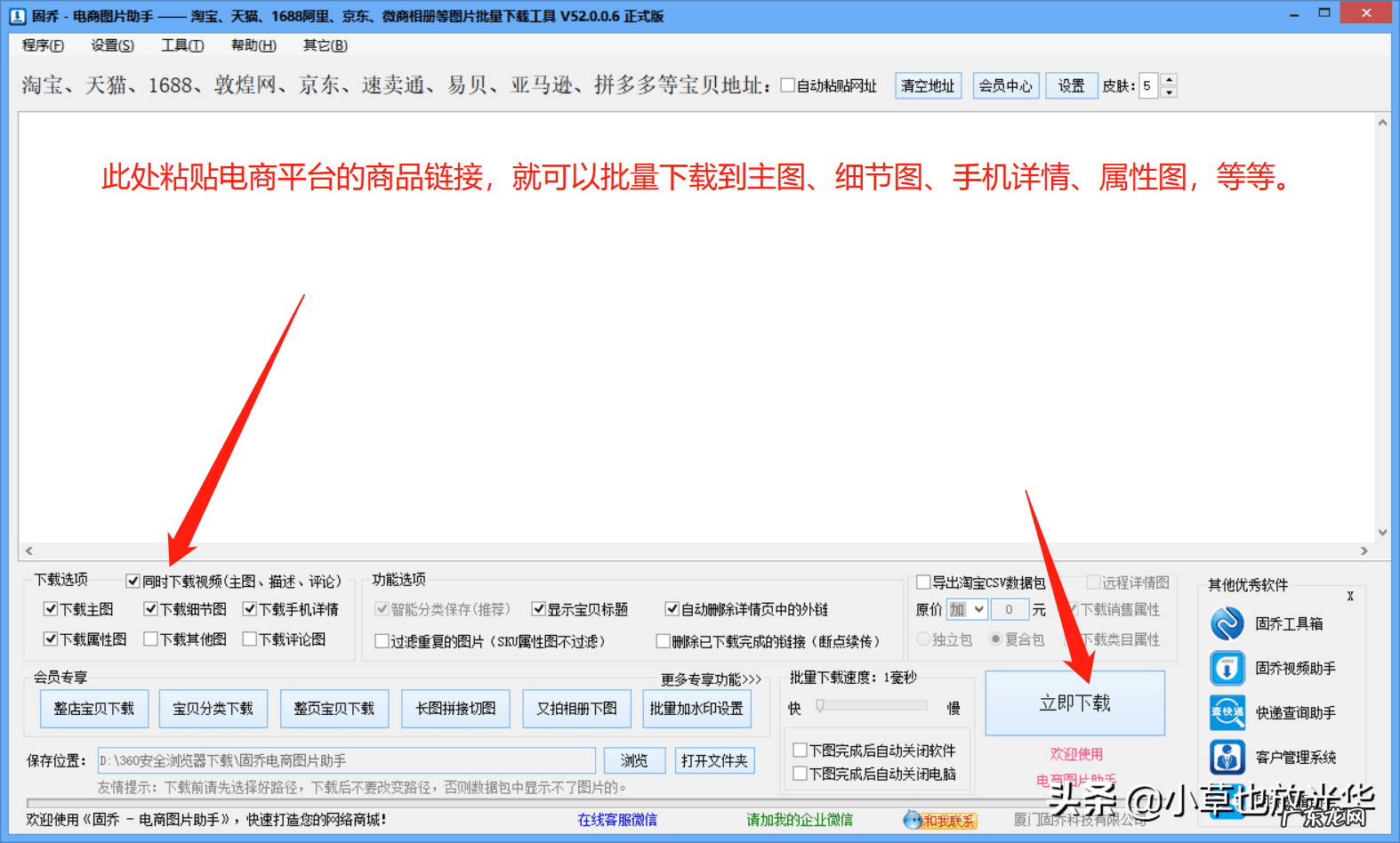This screenshot has height=843, width=1400.
Task: Toggle 下载手机详情 checkbox
Action: click(x=250, y=609)
